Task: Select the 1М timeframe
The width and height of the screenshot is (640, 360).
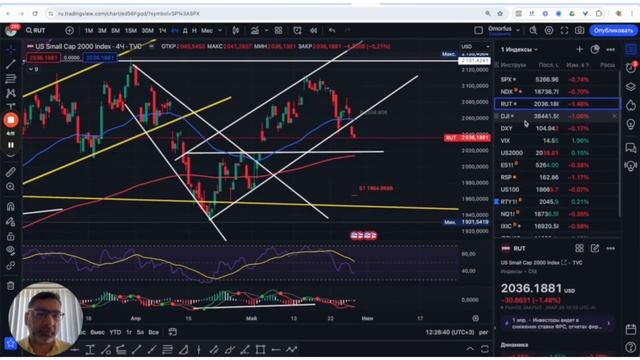Action: [x=89, y=31]
